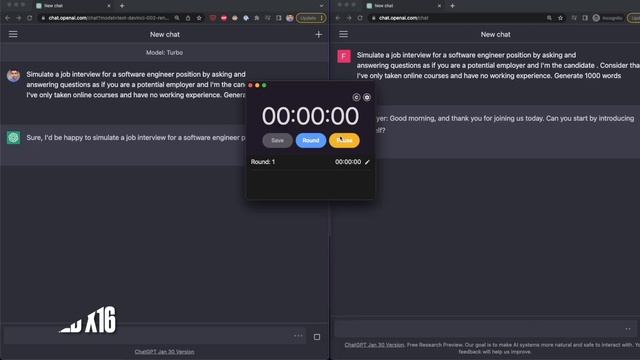This screenshot has height=360, width=640.
Task: Open ChatGPT Jan 30 Version link in left window
Action: 164,351
